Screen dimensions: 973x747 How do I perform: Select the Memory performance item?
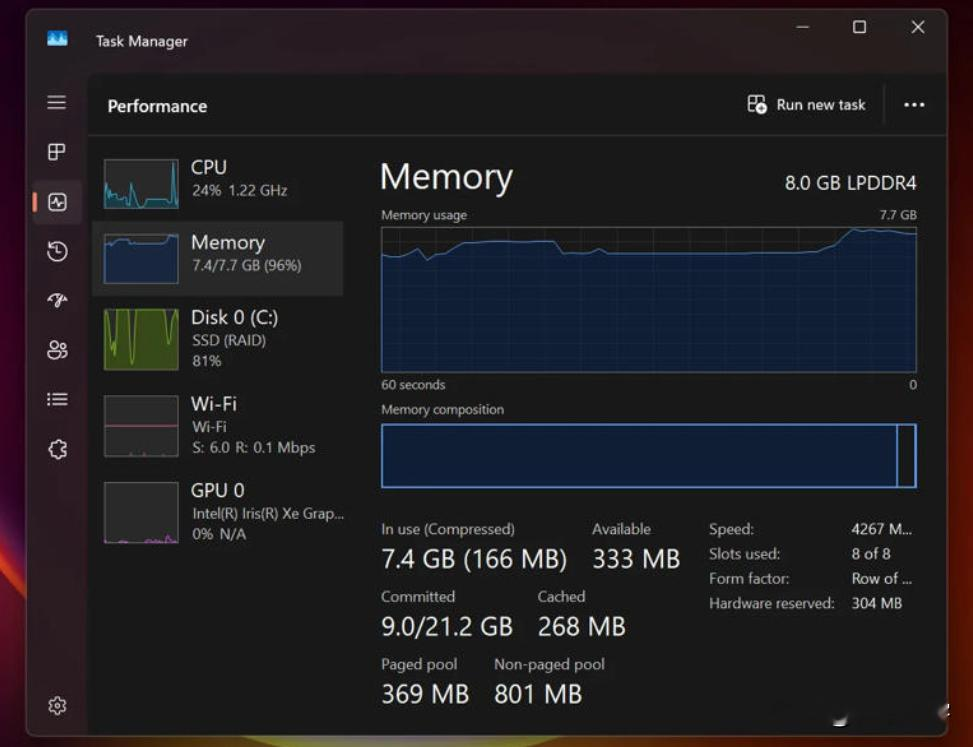[217, 258]
